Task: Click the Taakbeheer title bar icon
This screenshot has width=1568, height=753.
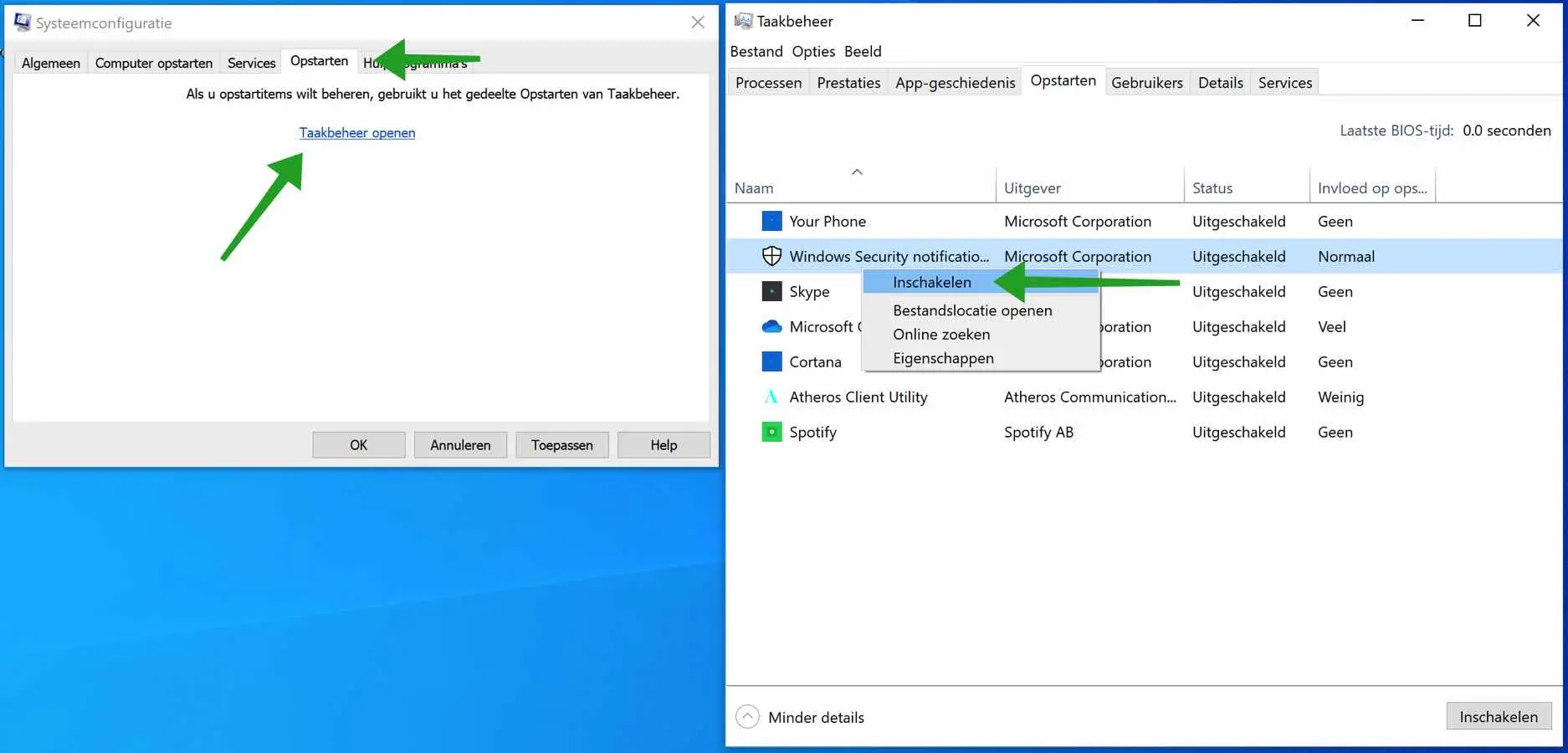Action: pos(743,21)
